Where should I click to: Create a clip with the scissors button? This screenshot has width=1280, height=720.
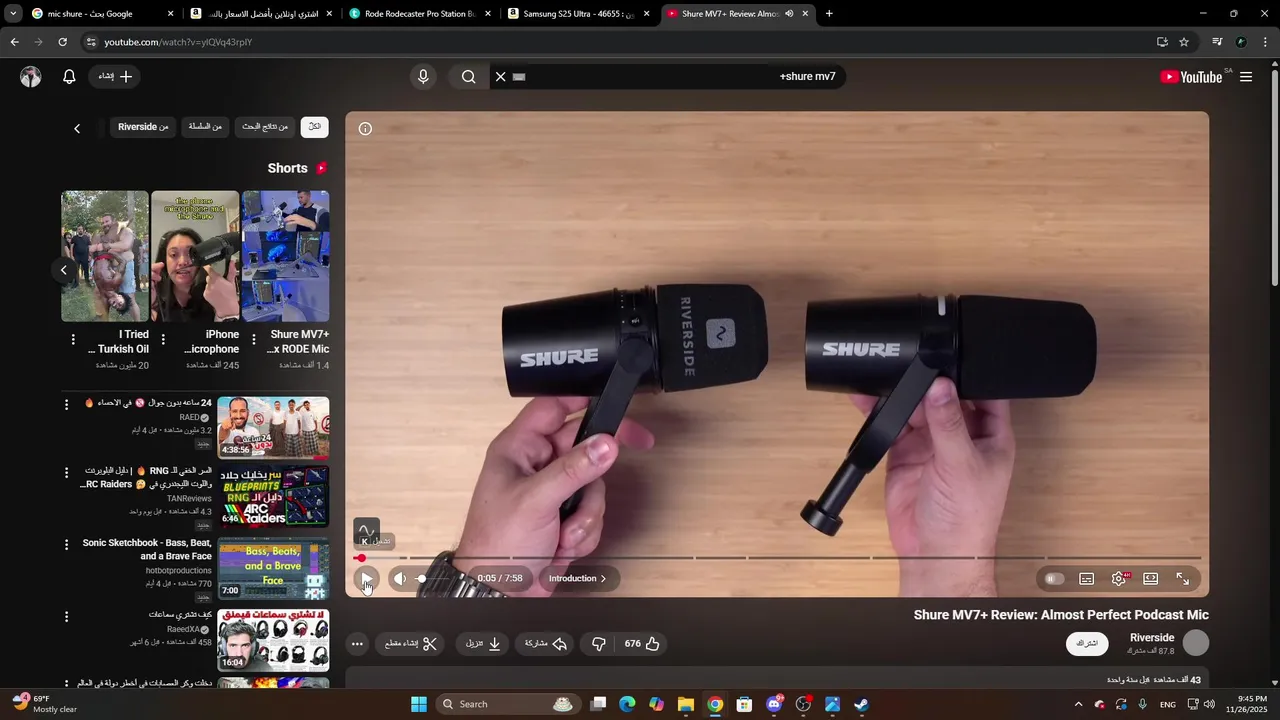click(x=412, y=644)
